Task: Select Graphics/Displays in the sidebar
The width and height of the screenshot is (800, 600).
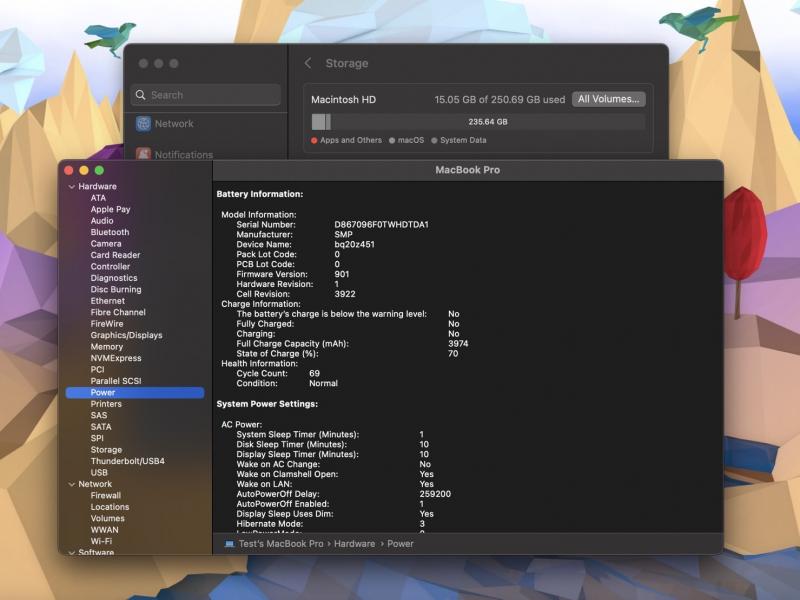Action: coord(126,335)
